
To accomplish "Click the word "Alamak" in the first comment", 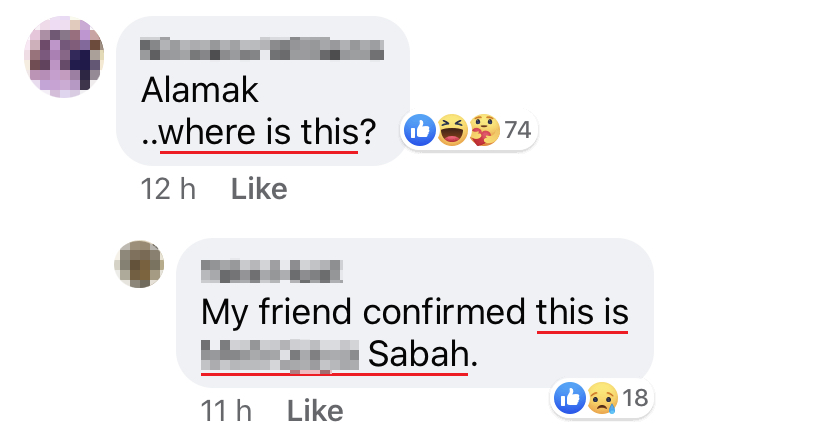I will 200,90.
